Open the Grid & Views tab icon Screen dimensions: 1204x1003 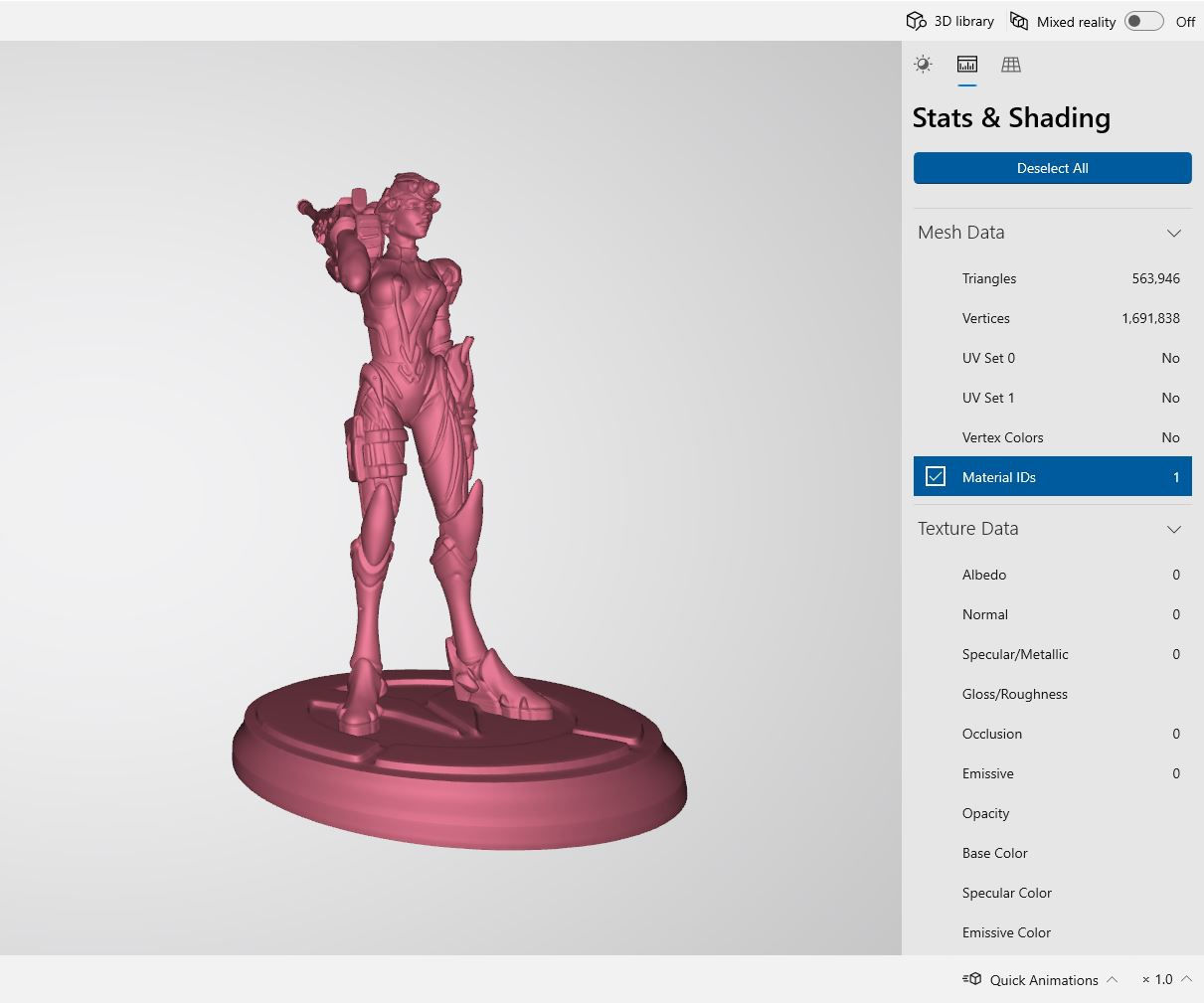point(1011,65)
